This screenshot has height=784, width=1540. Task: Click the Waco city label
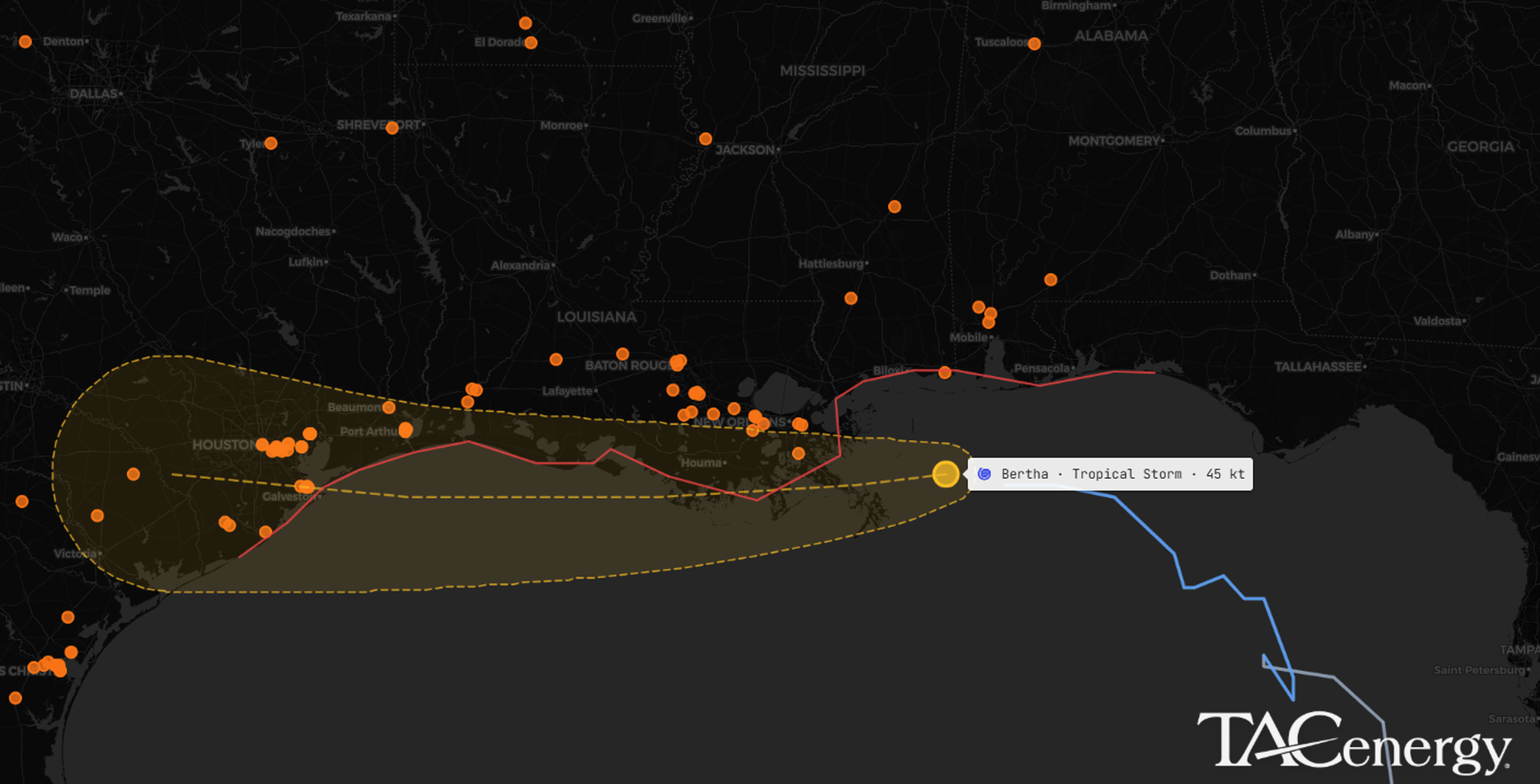pyautogui.click(x=67, y=237)
